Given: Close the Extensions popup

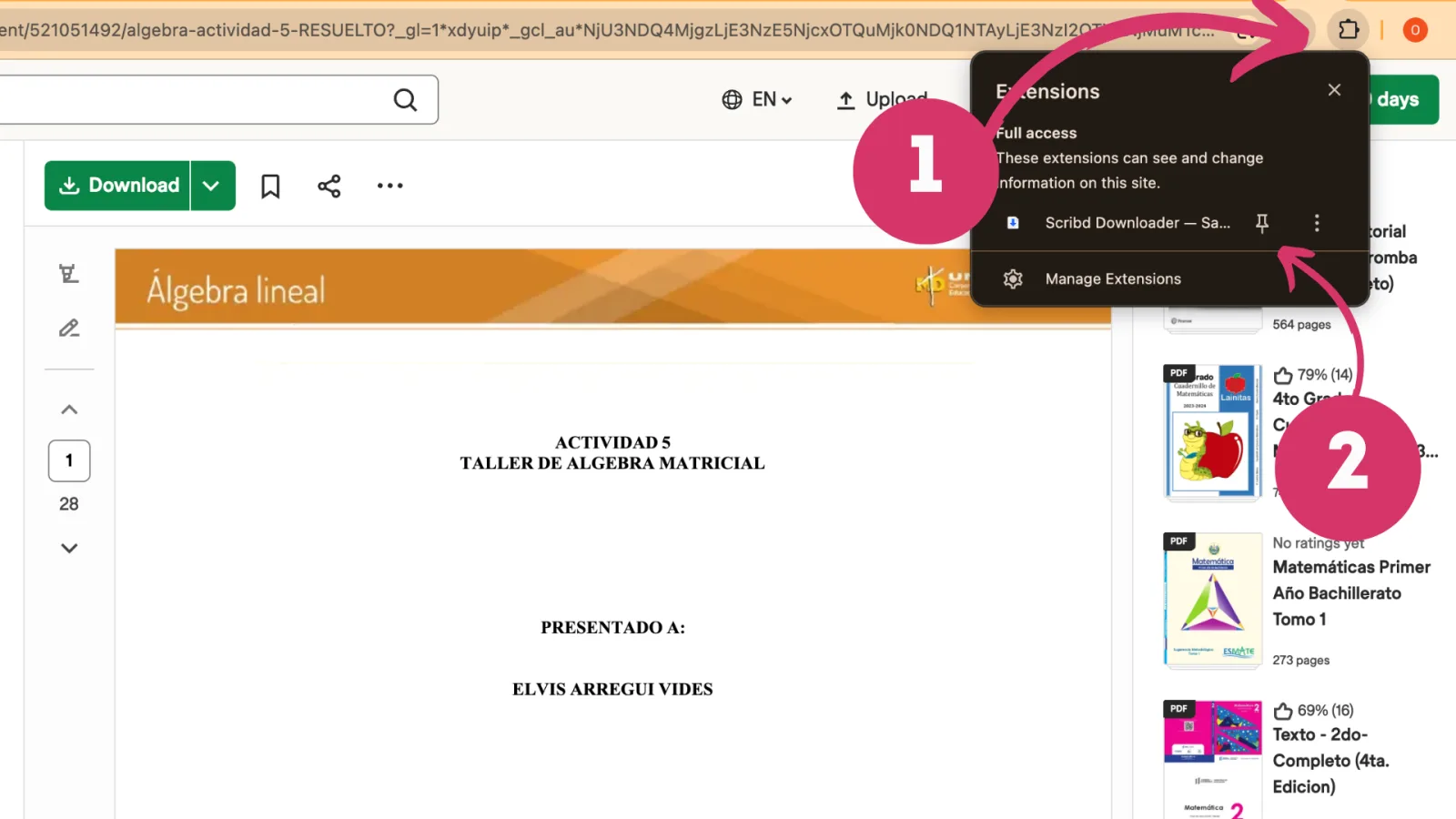Looking at the screenshot, I should click(1334, 89).
